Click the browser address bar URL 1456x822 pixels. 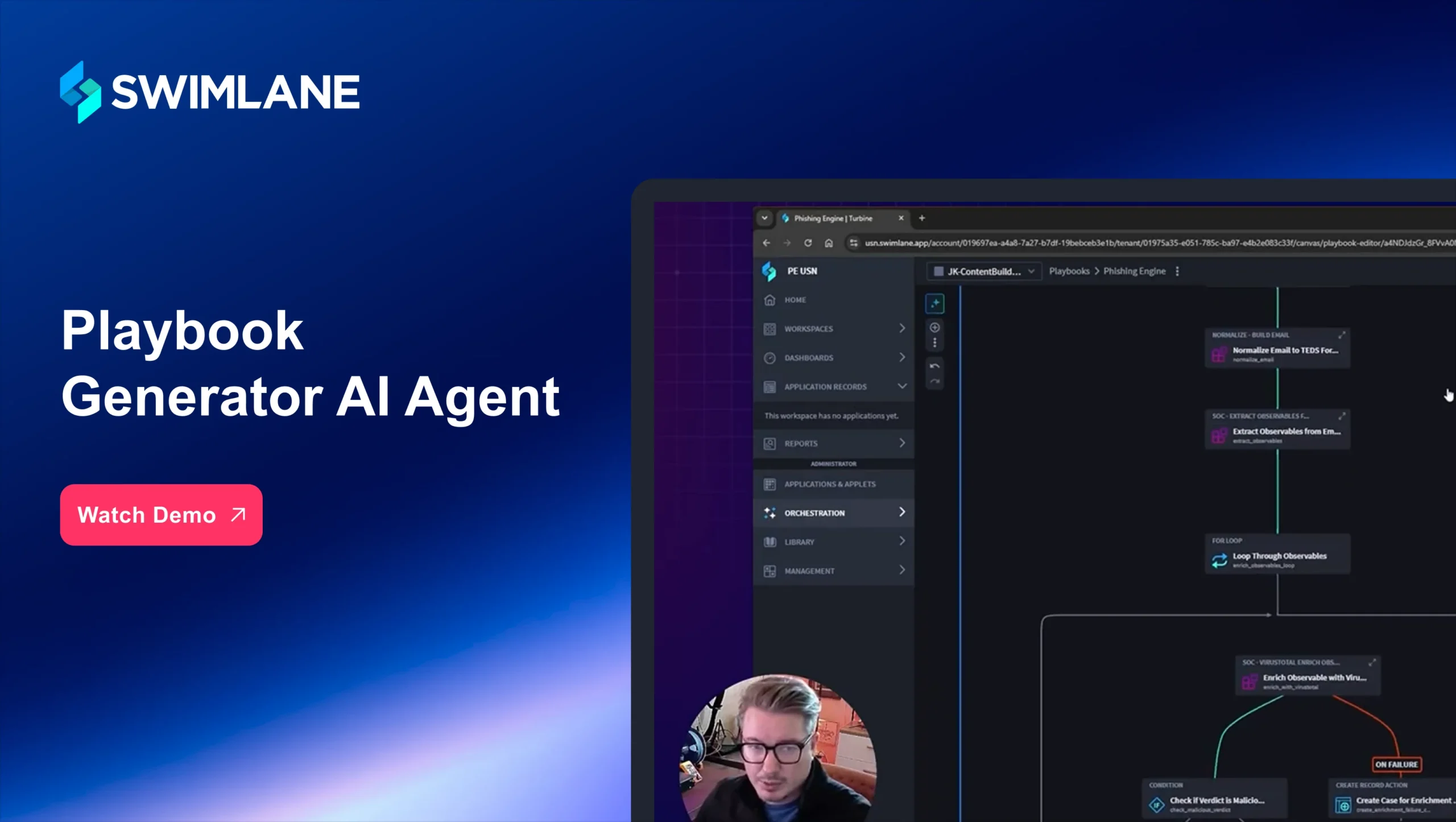(1159, 243)
